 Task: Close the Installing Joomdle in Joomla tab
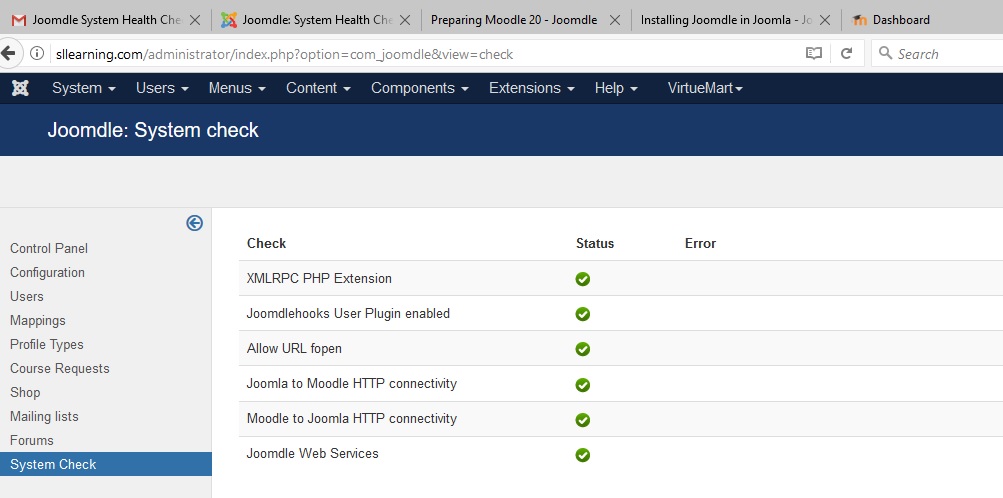pos(825,20)
